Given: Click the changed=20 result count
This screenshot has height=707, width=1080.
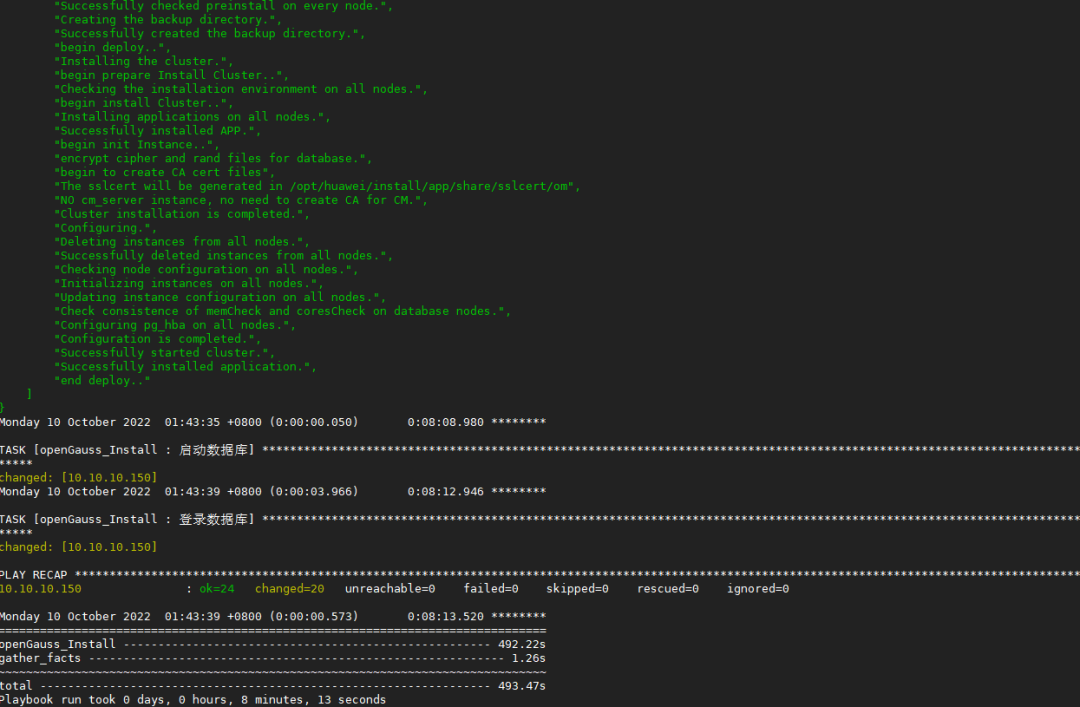Looking at the screenshot, I should (289, 588).
